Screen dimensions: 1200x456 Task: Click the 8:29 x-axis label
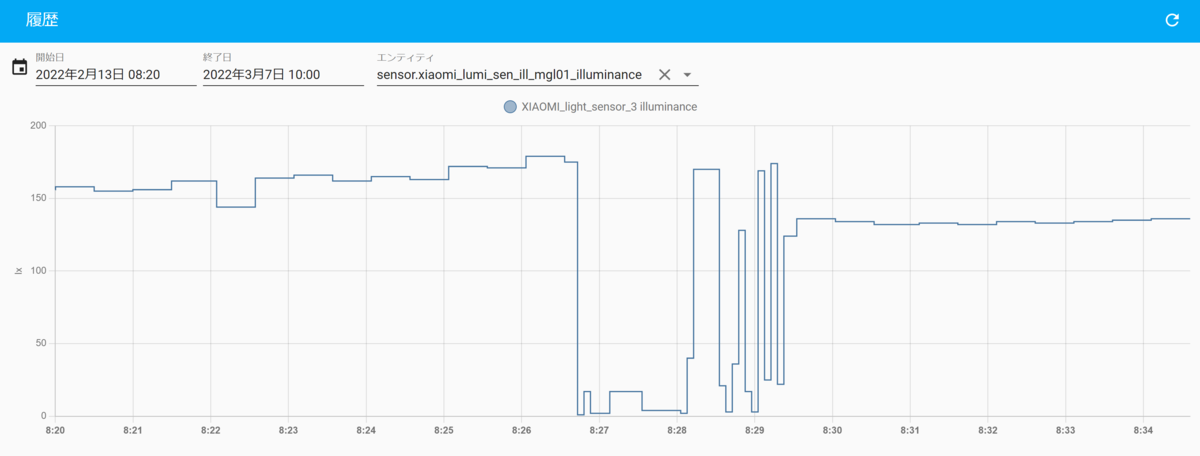(755, 430)
